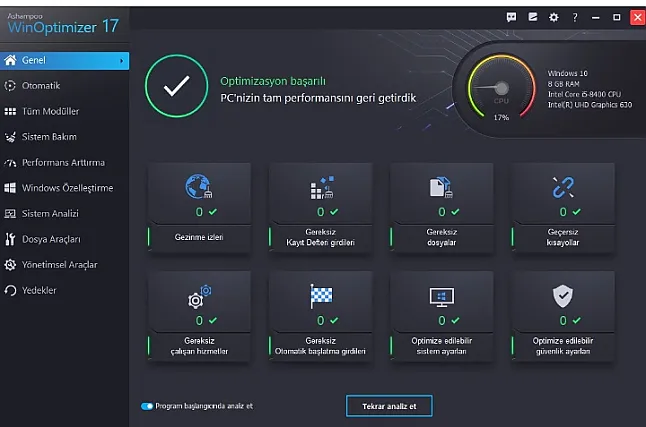The height and width of the screenshot is (427, 646).
Task: Open Gereksiz Kayıt Defteri girdileri label
Action: pyautogui.click(x=321, y=237)
